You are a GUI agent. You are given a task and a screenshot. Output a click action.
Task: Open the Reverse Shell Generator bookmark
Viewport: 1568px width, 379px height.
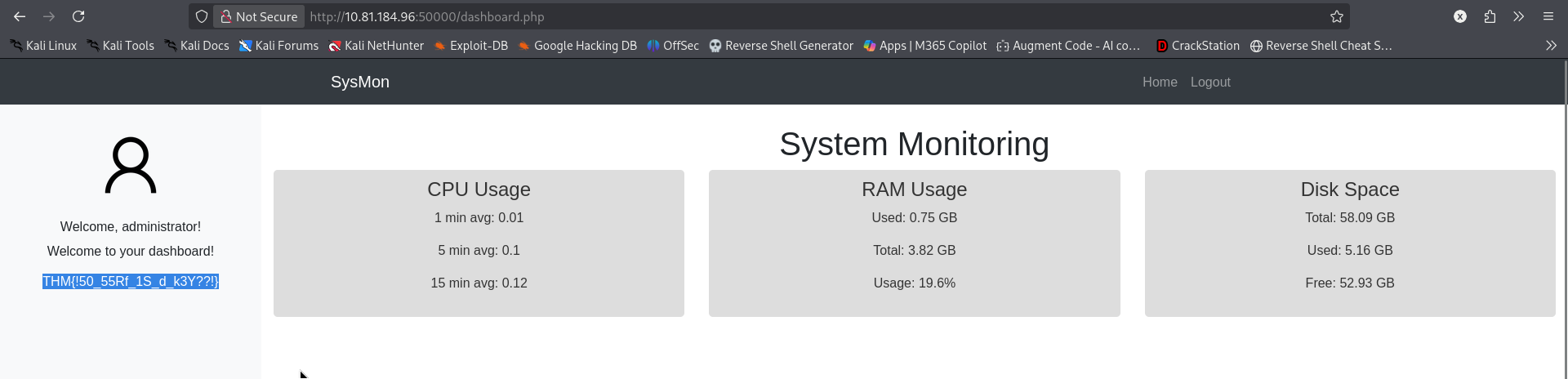(782, 46)
